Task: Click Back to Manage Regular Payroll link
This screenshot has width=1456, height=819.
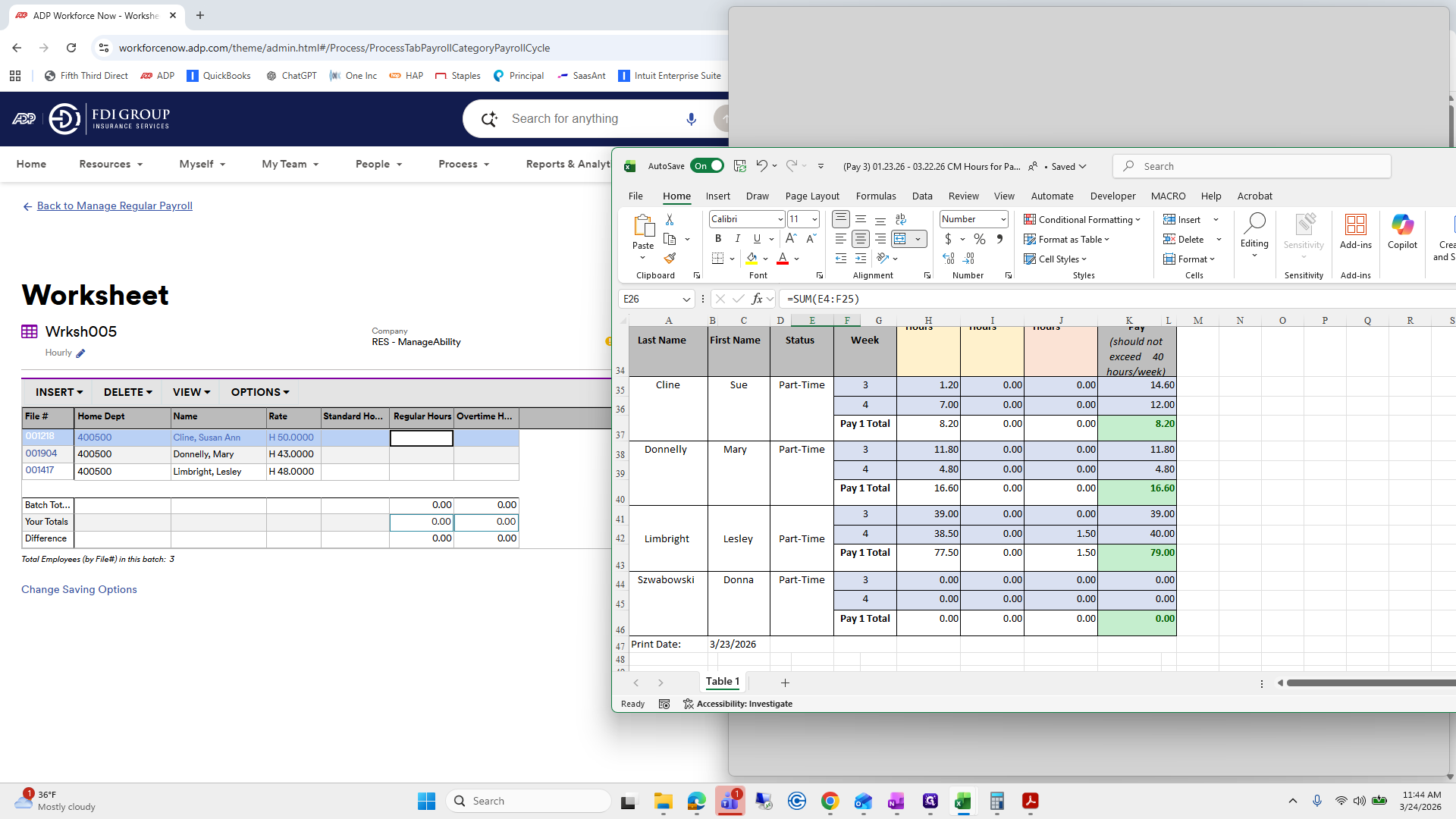Action: pos(115,206)
